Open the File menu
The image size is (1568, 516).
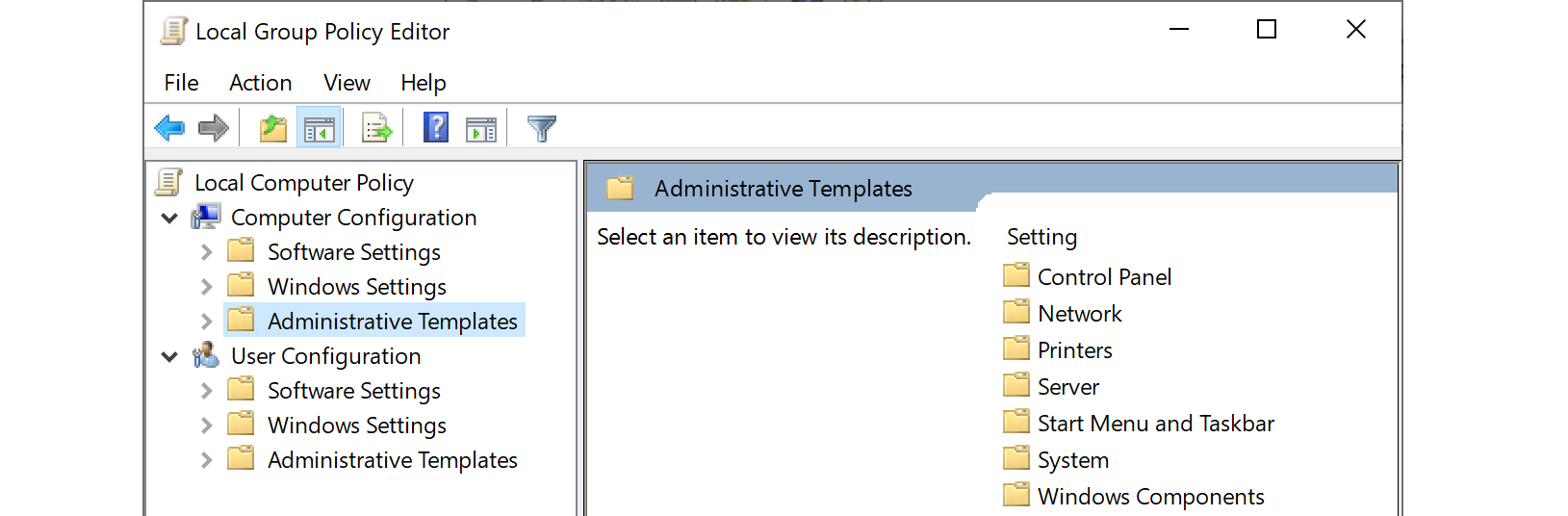(181, 83)
